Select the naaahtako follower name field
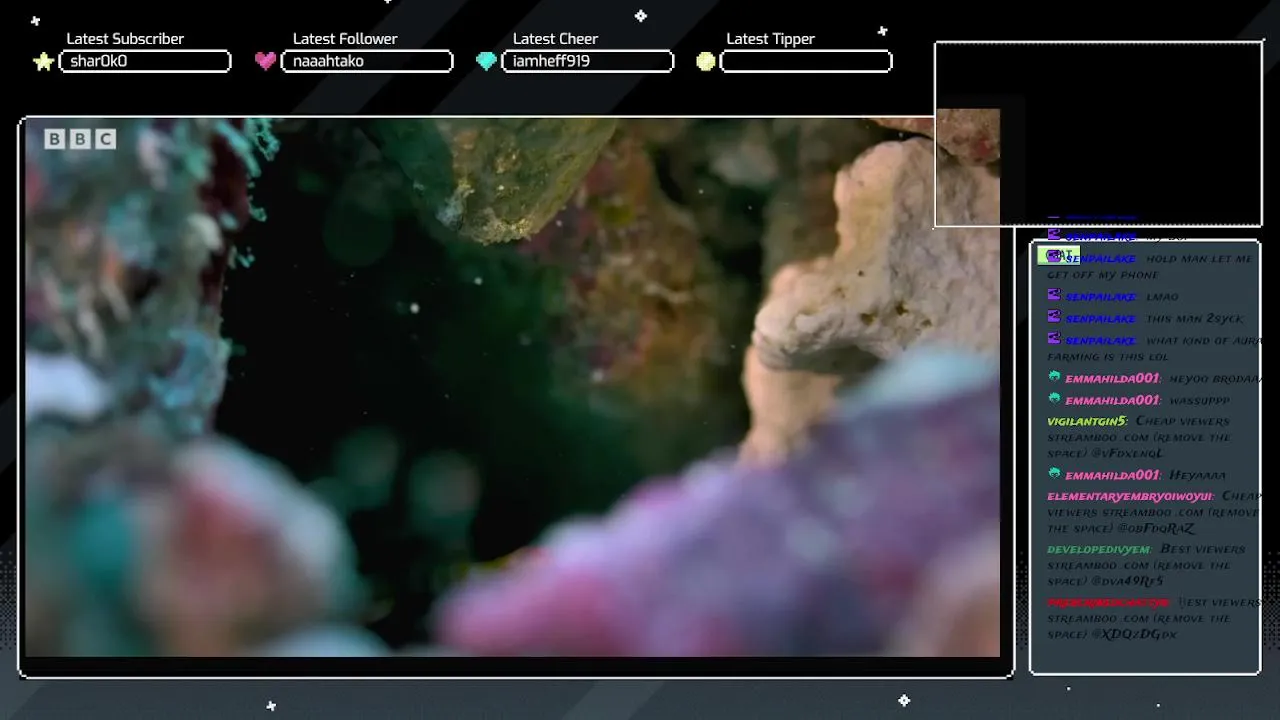 coord(367,61)
